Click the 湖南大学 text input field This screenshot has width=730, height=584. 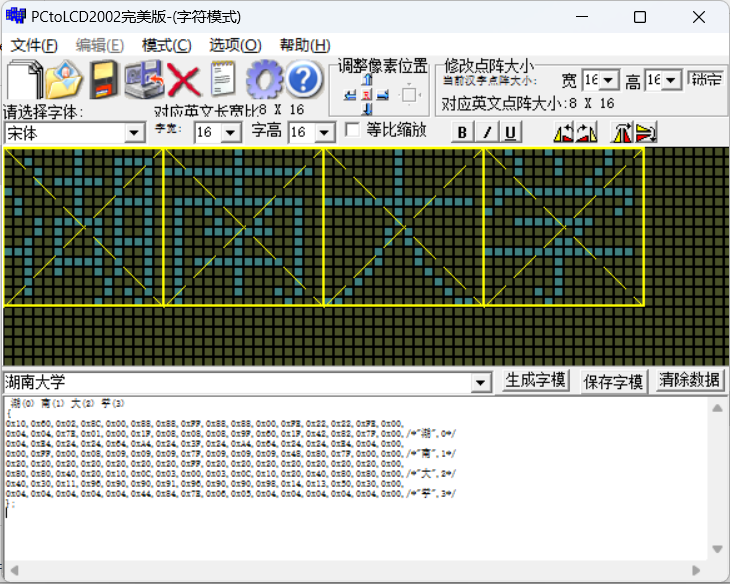[237, 383]
